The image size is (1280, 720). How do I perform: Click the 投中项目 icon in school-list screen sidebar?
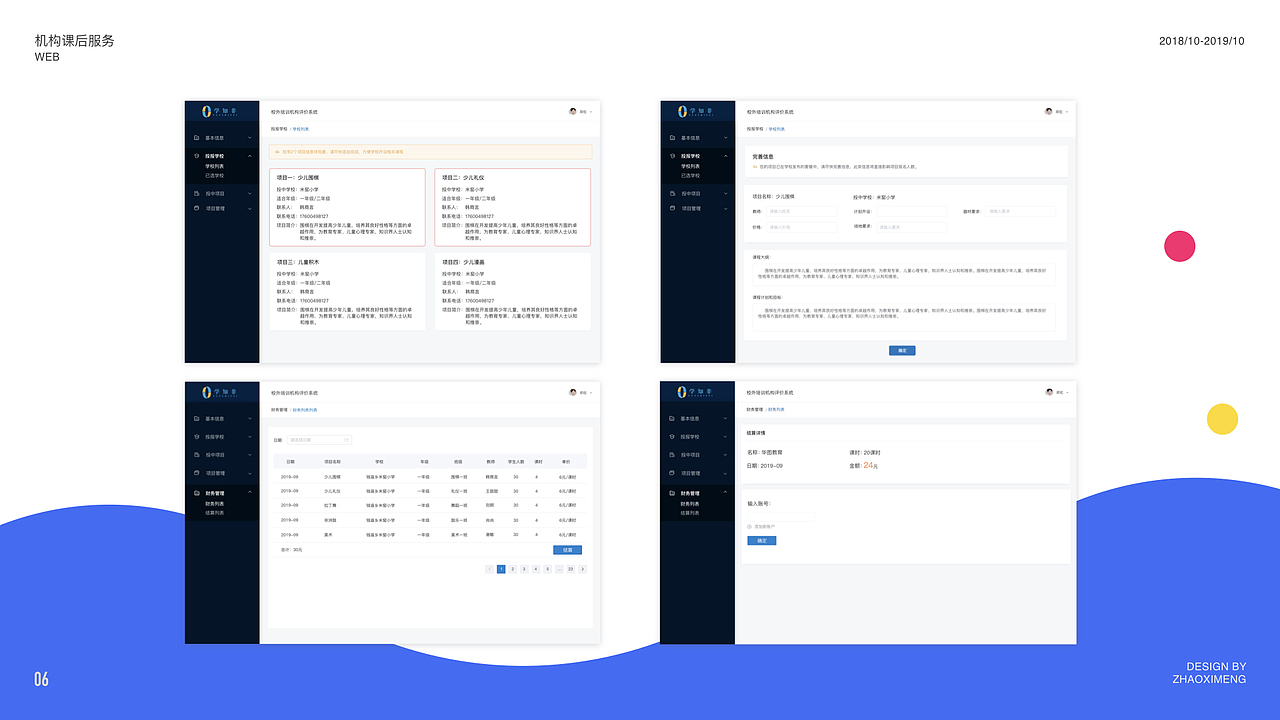[x=196, y=193]
